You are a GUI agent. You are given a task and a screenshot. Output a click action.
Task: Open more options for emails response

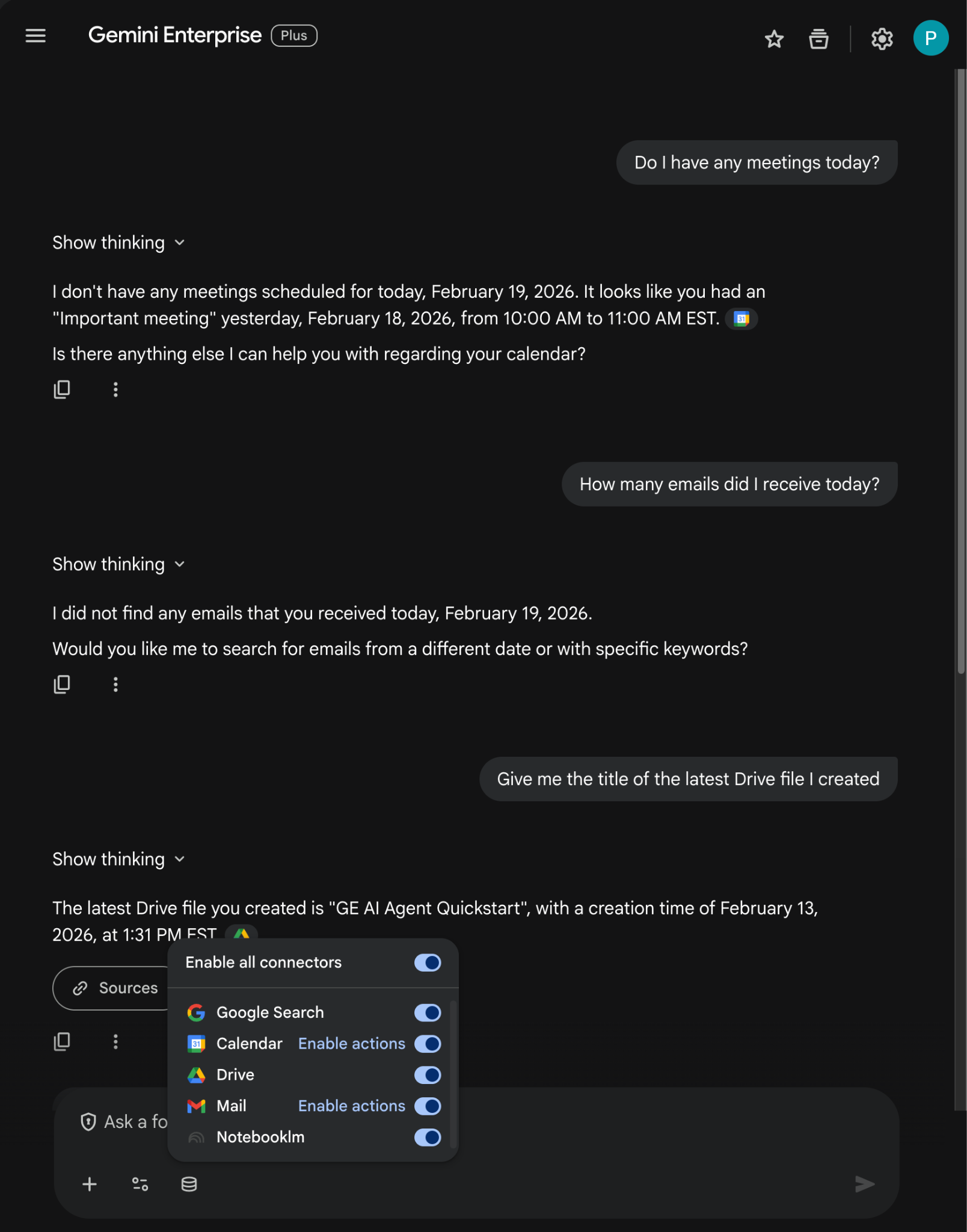115,684
